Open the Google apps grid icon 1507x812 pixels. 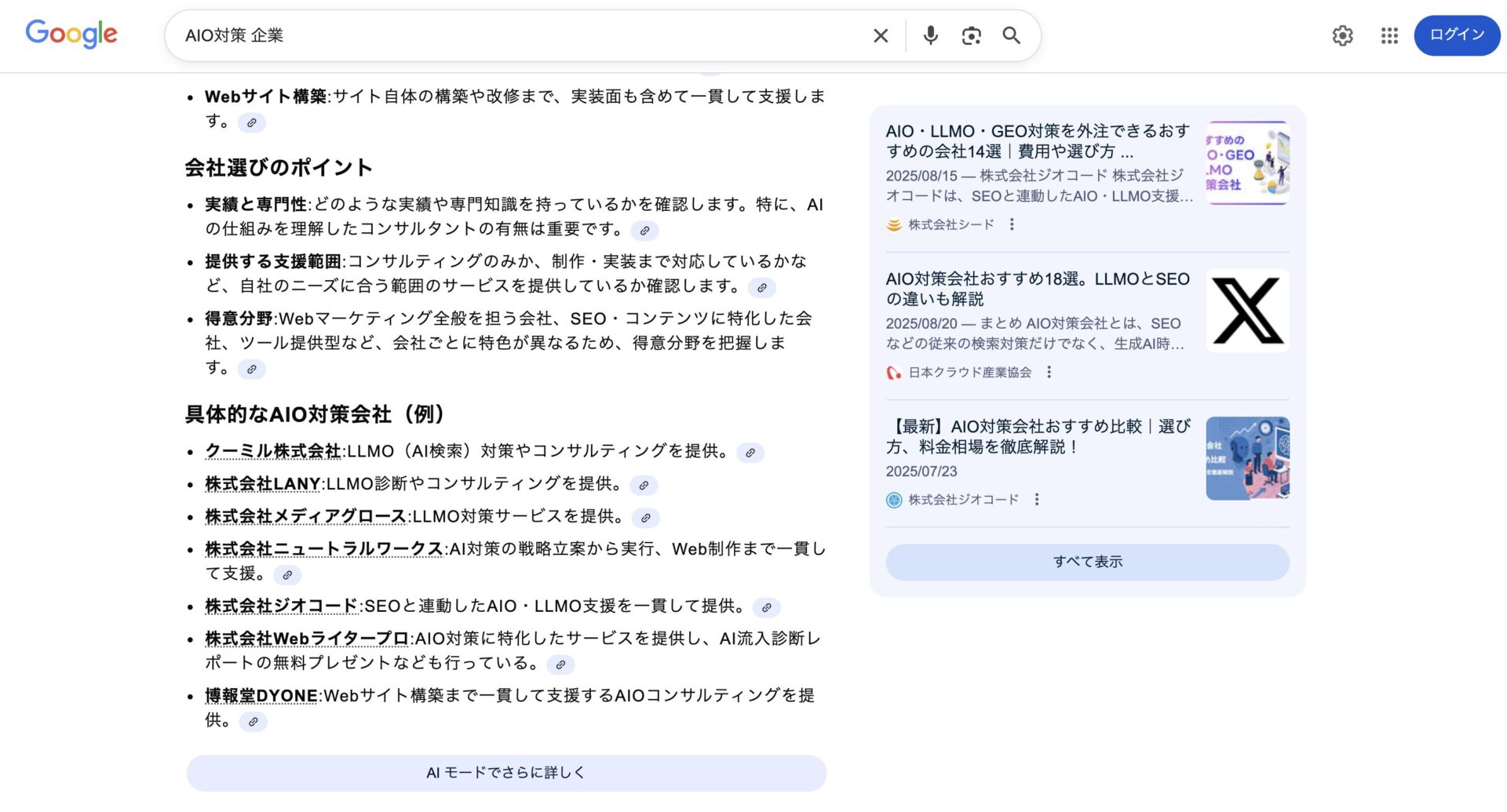click(1389, 35)
